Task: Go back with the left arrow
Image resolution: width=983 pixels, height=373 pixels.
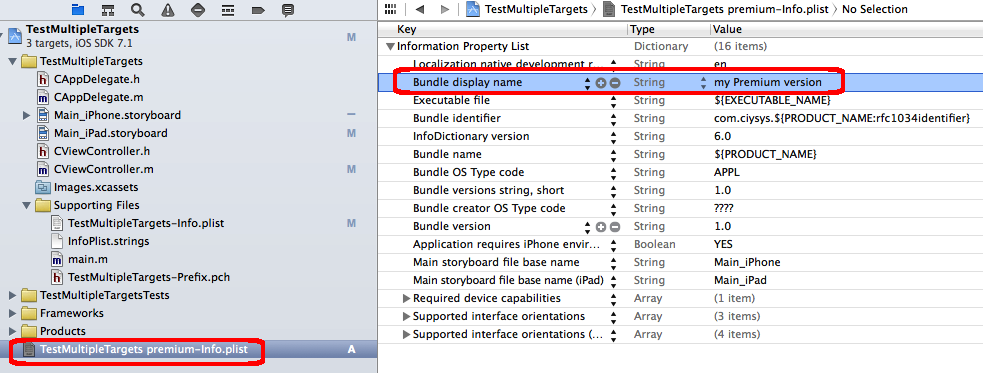Action: (419, 9)
